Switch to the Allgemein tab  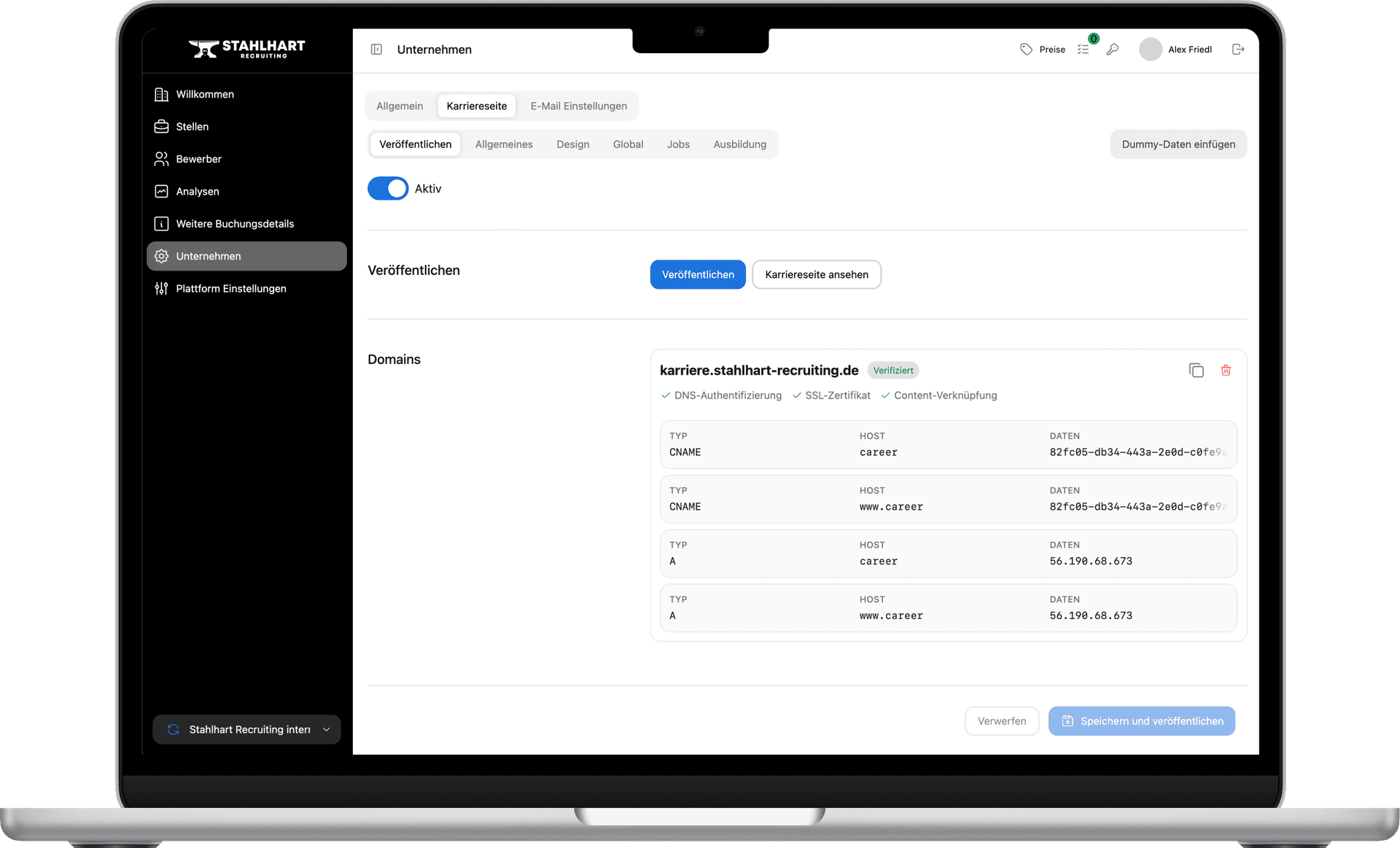pos(400,106)
